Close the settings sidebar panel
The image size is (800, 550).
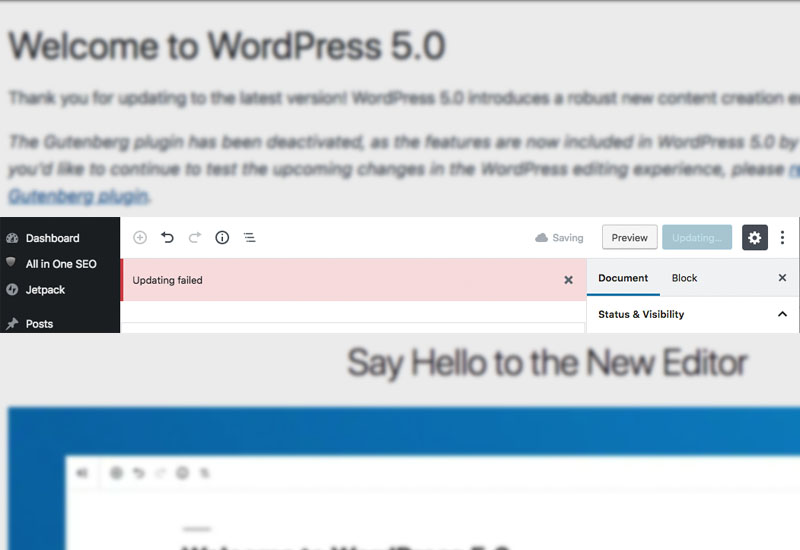coord(782,278)
